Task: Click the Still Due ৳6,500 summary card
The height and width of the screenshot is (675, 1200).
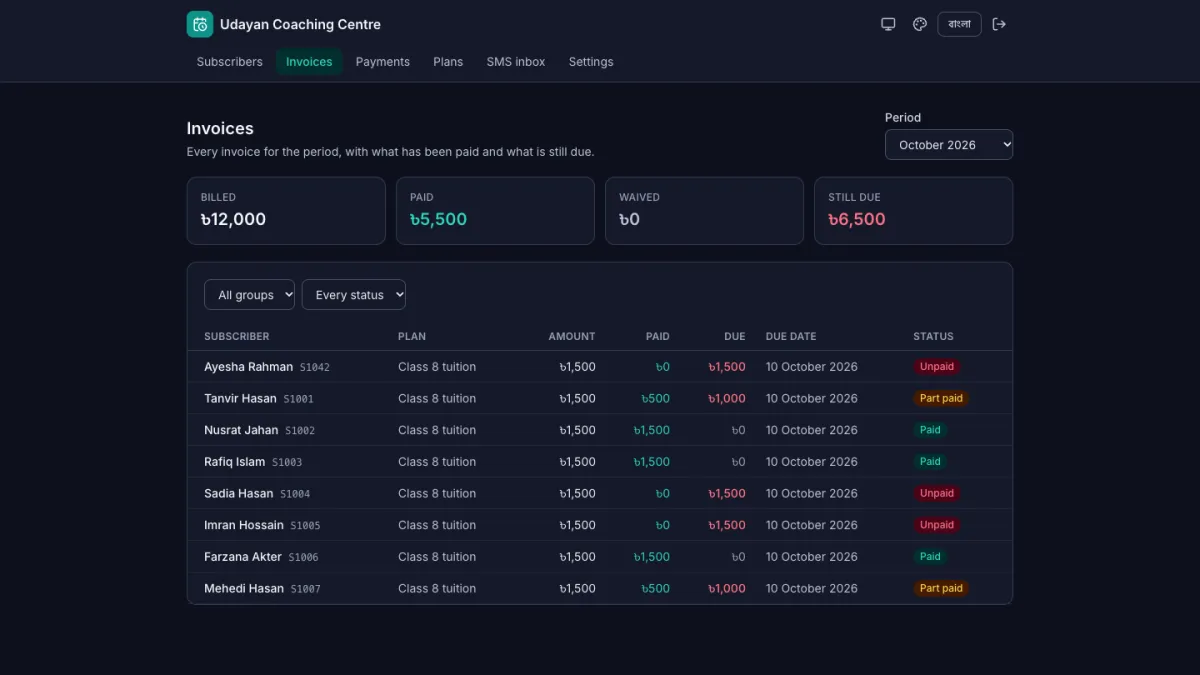Action: point(914,211)
